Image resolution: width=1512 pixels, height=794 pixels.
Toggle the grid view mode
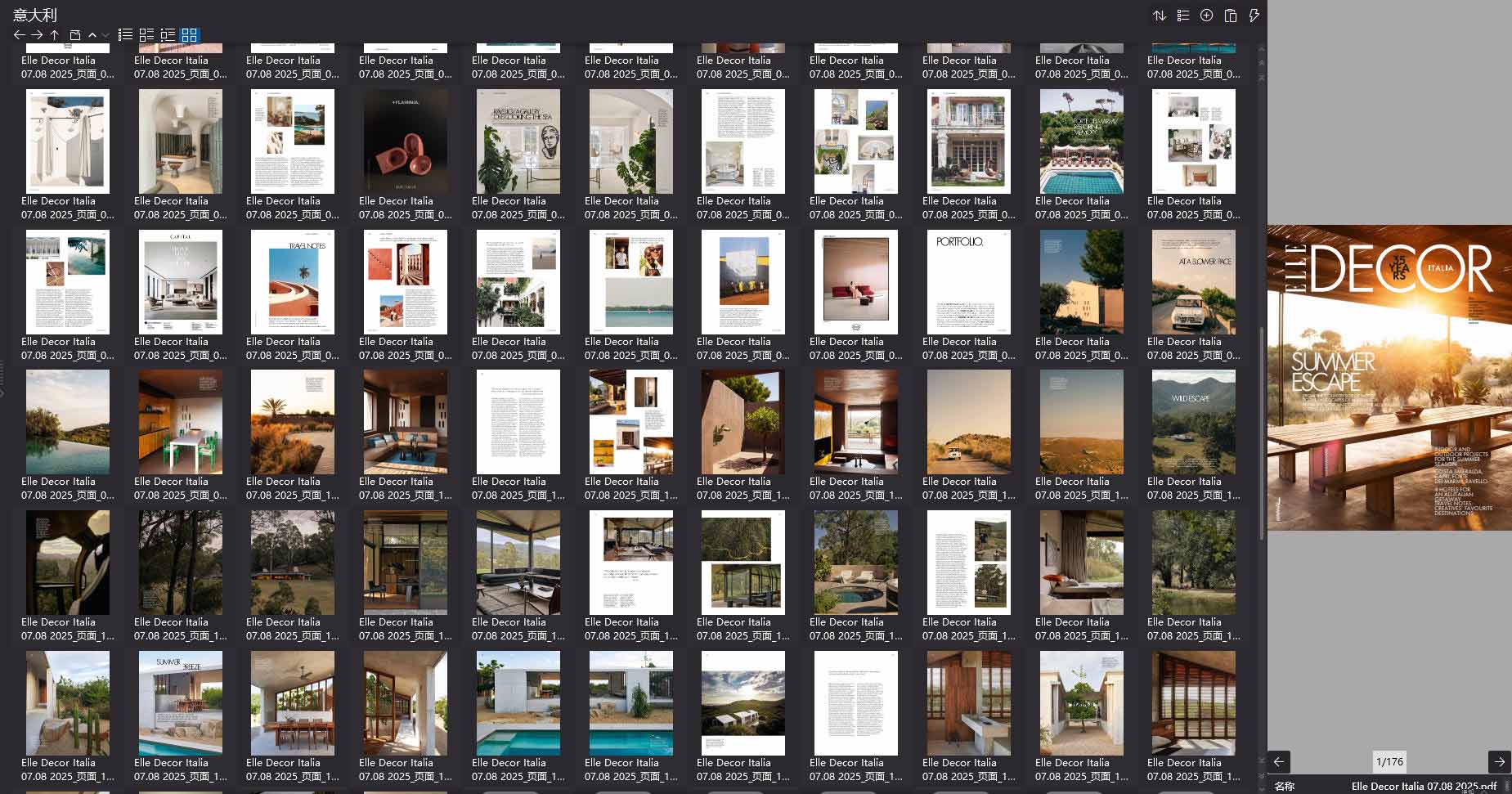[190, 35]
